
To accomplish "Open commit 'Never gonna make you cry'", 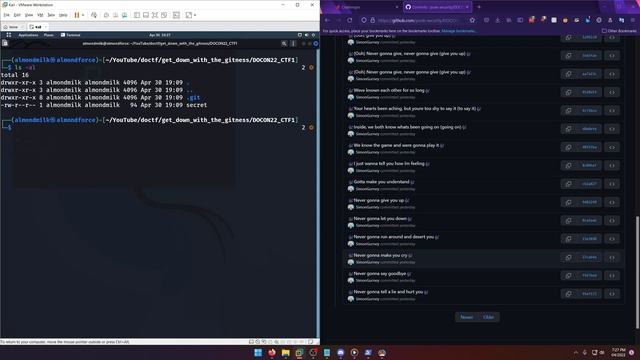I will point(380,255).
